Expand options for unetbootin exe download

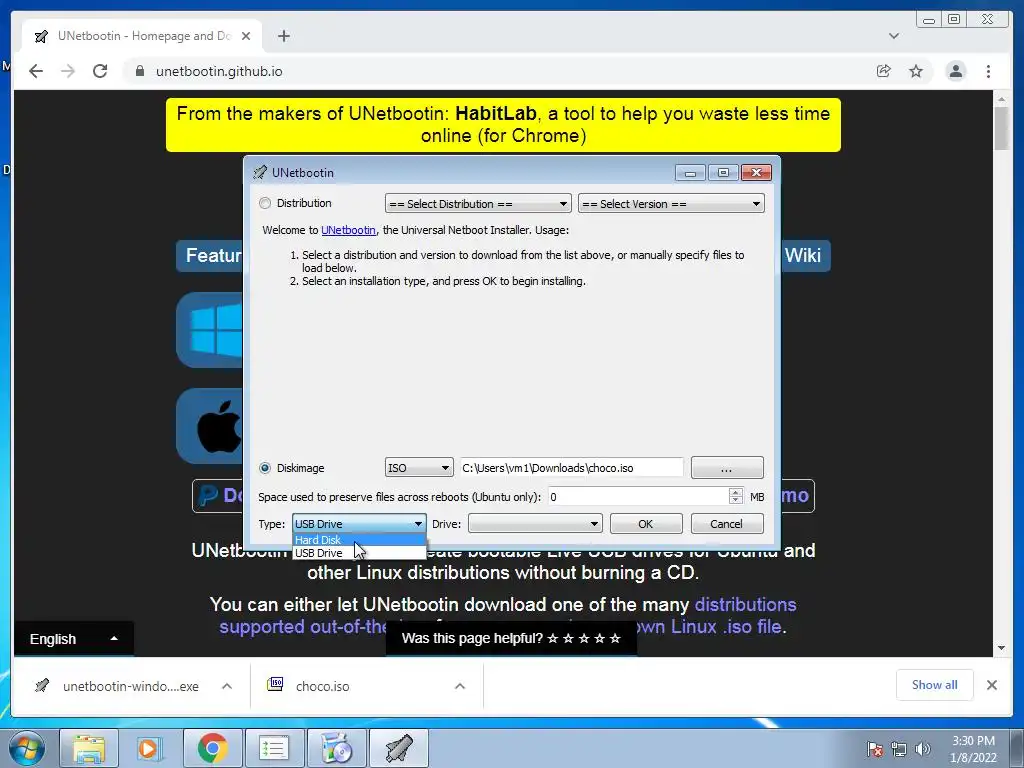click(227, 686)
